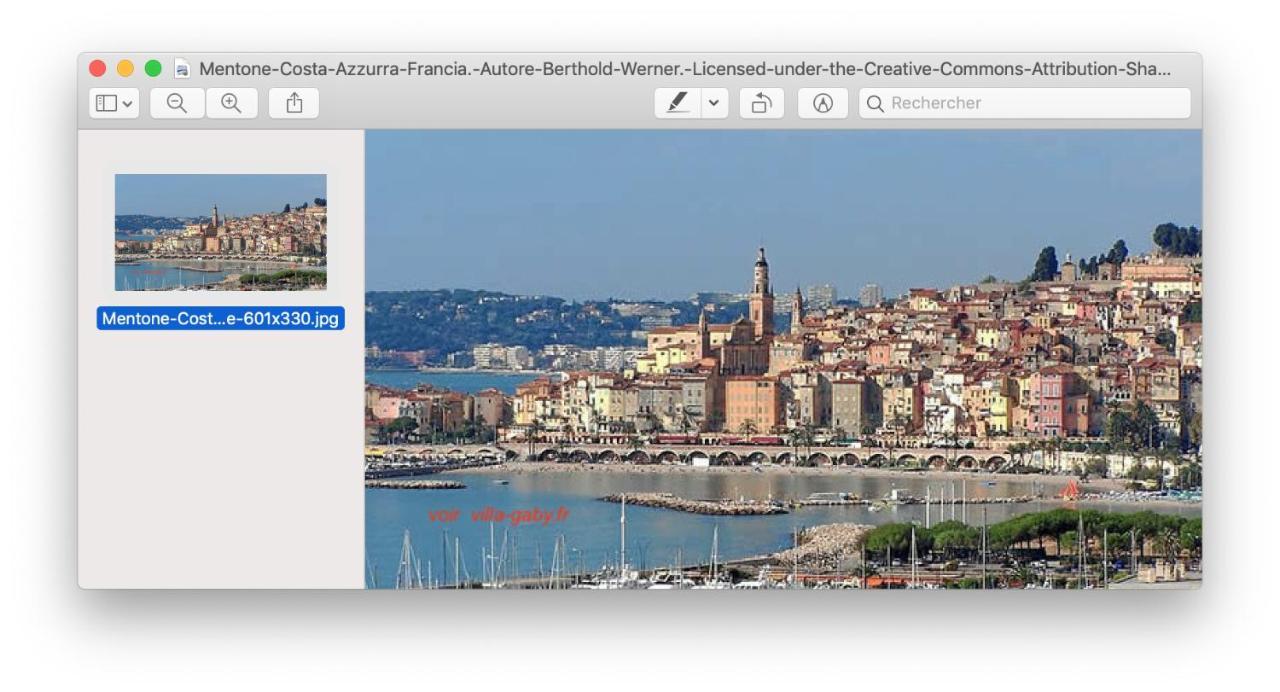Close the Preview window with red button
1280x692 pixels.
(x=98, y=69)
